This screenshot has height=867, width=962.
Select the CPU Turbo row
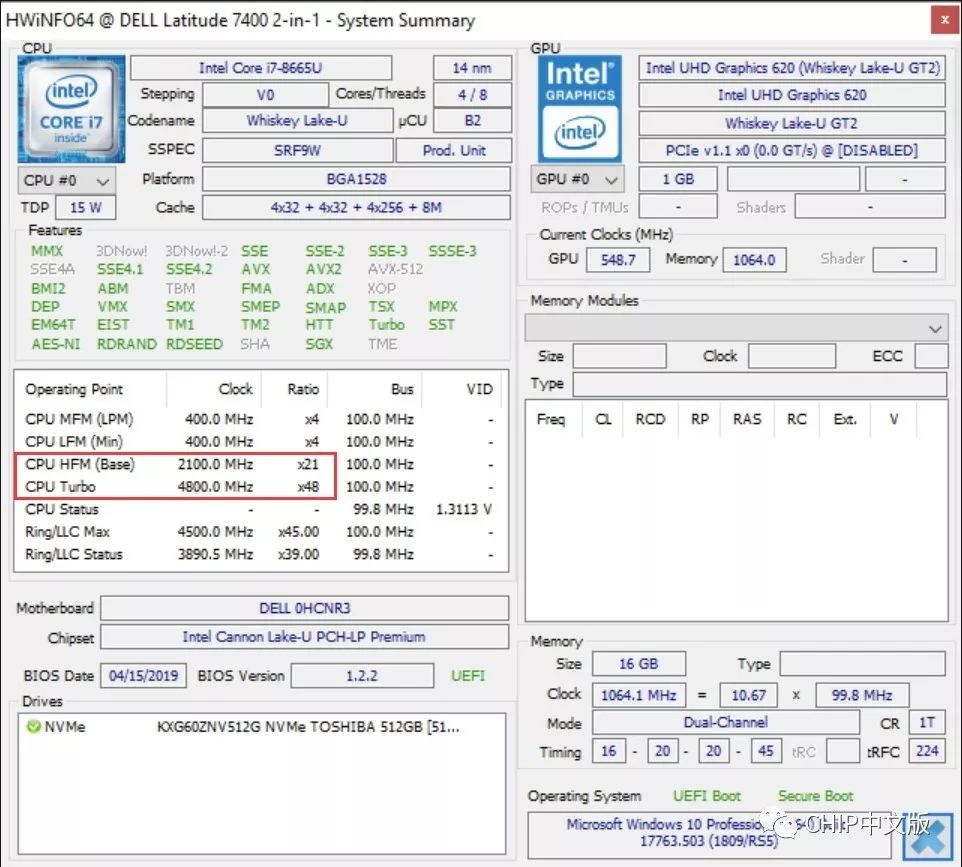click(261, 487)
